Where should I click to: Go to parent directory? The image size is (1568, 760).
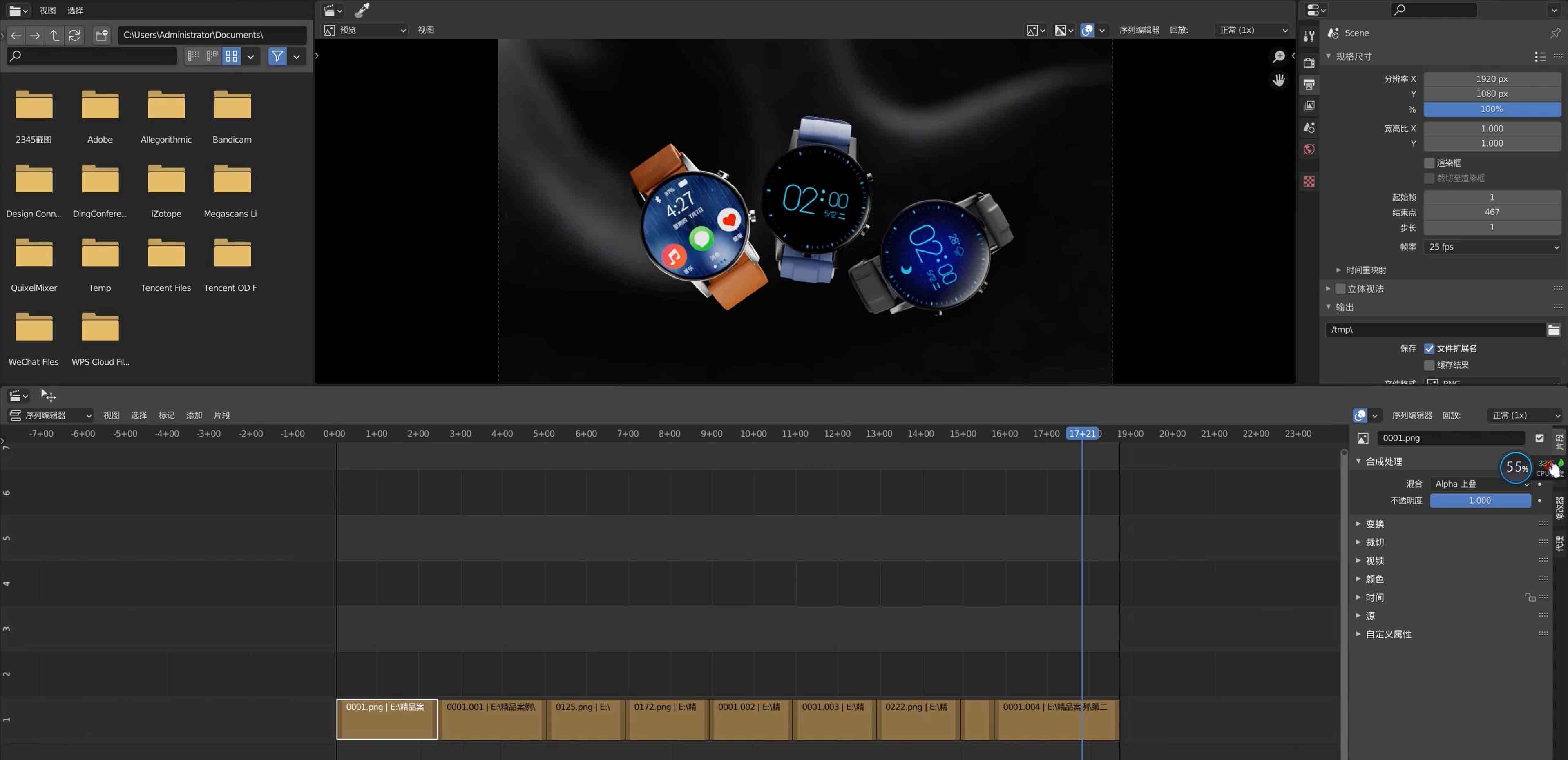tap(55, 35)
